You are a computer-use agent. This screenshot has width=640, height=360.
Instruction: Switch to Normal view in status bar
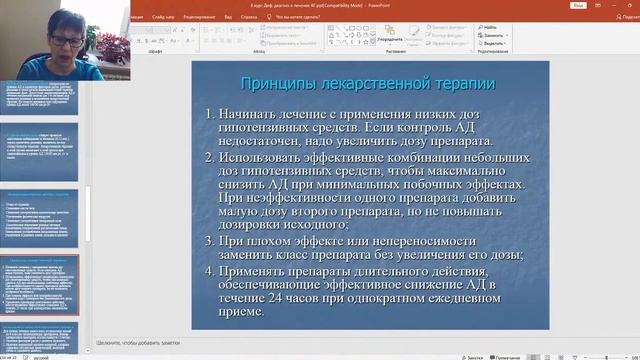533,357
